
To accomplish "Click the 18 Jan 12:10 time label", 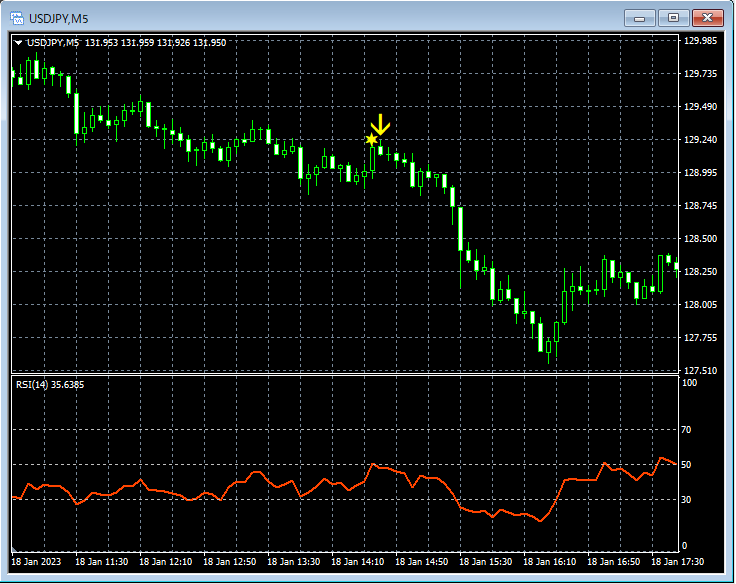I will (166, 562).
